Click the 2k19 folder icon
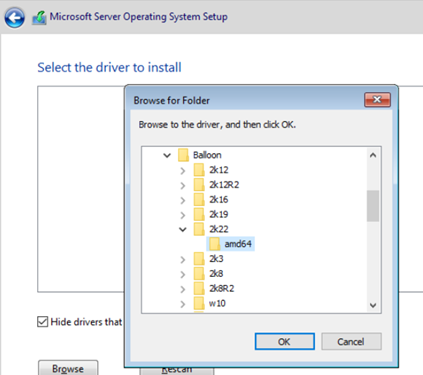 (x=199, y=214)
